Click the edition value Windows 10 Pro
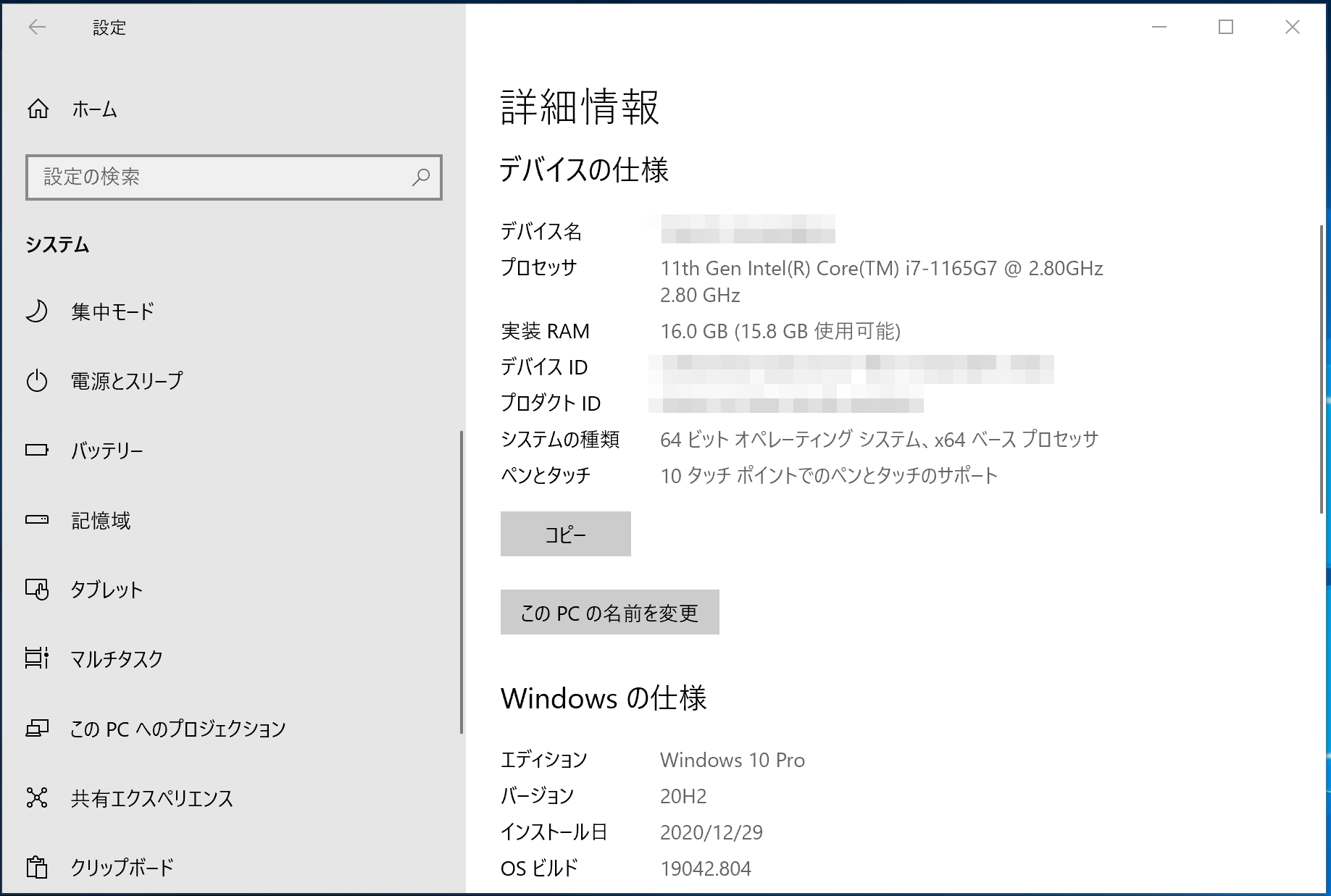This screenshot has height=896, width=1331. pos(733,760)
